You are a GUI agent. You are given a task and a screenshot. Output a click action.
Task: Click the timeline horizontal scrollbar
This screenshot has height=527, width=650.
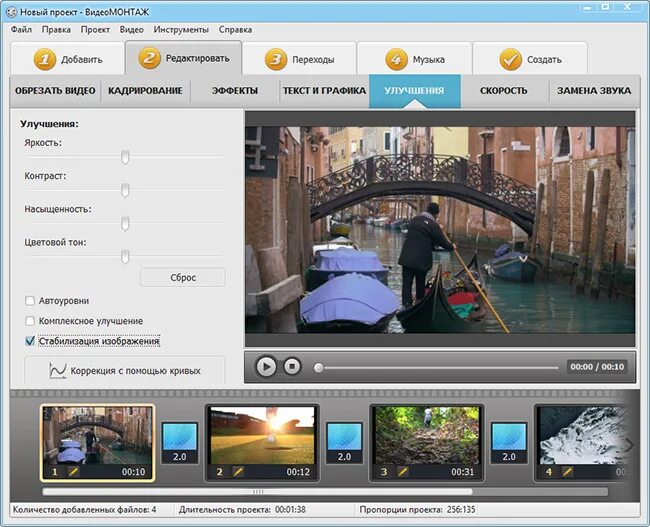[257, 491]
